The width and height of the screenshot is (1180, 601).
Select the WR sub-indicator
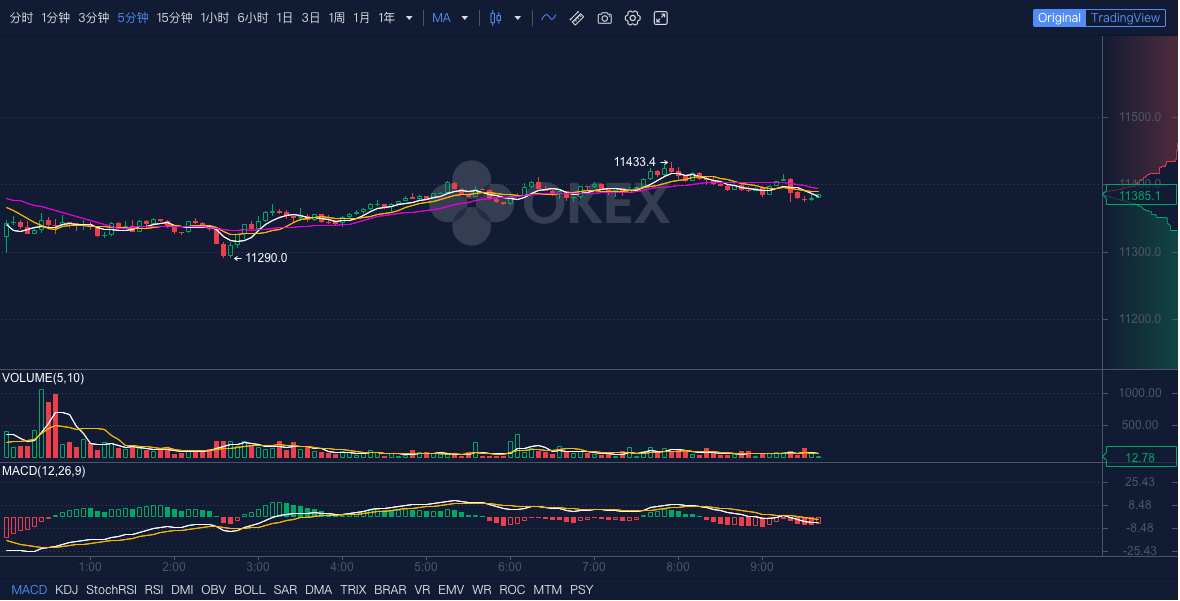pos(482,590)
